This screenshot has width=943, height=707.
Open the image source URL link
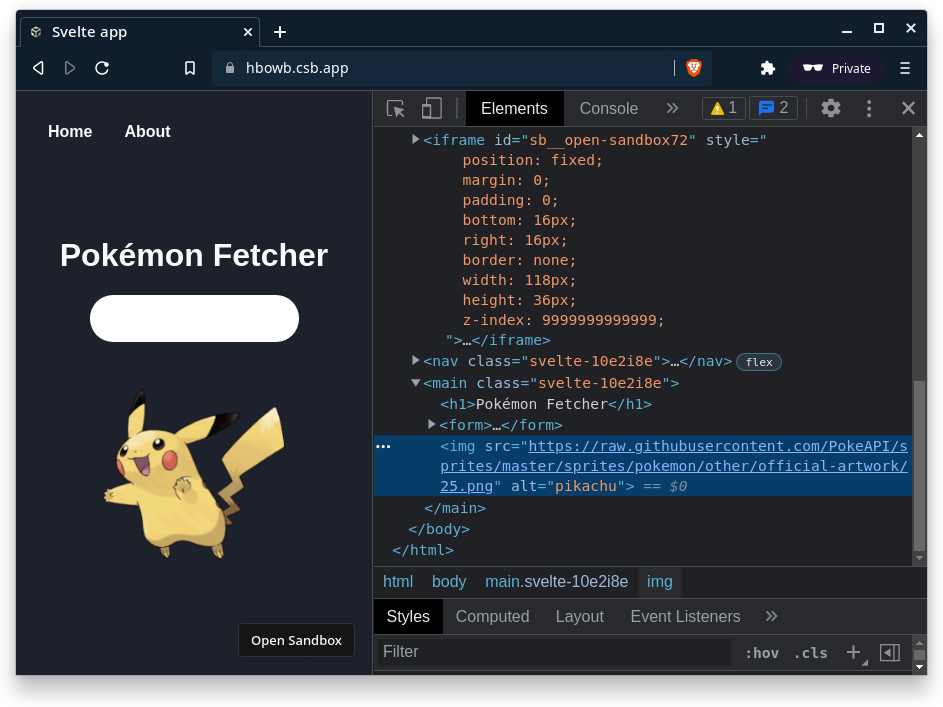pyautogui.click(x=674, y=466)
